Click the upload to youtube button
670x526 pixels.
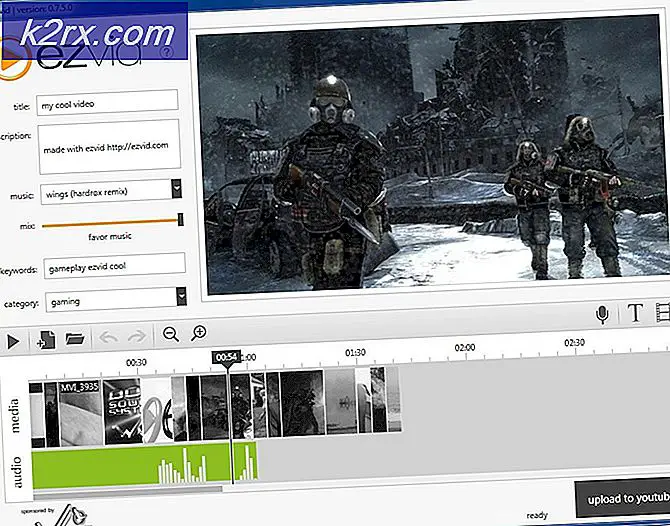point(622,498)
